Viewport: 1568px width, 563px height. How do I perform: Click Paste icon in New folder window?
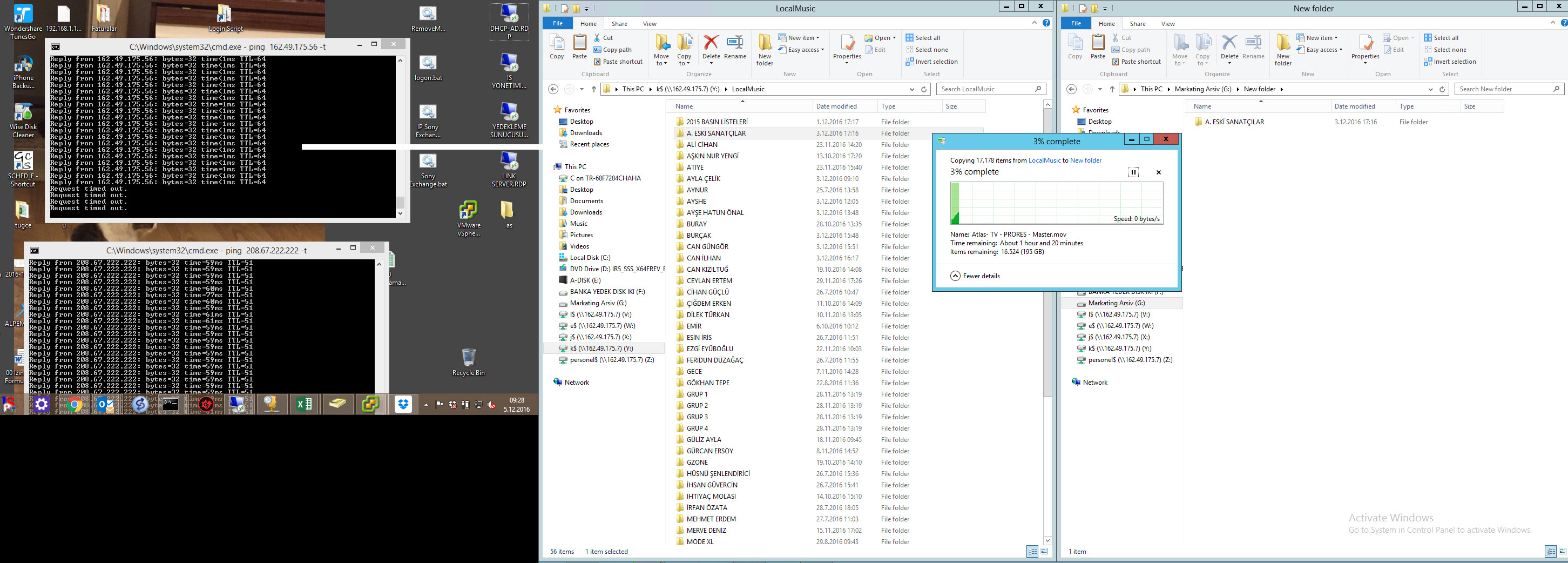[1098, 47]
